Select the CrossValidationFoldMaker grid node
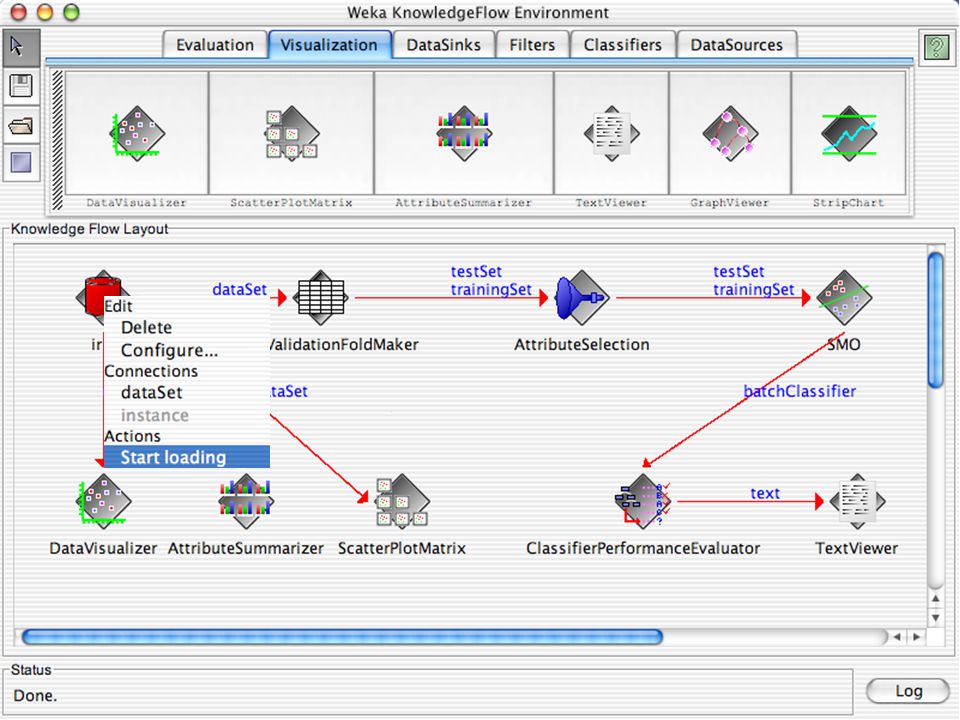The image size is (960, 720). coord(321,298)
